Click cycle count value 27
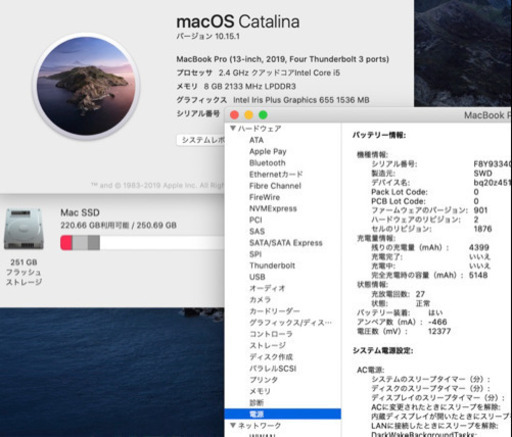This screenshot has height=437, width=512. tap(420, 294)
